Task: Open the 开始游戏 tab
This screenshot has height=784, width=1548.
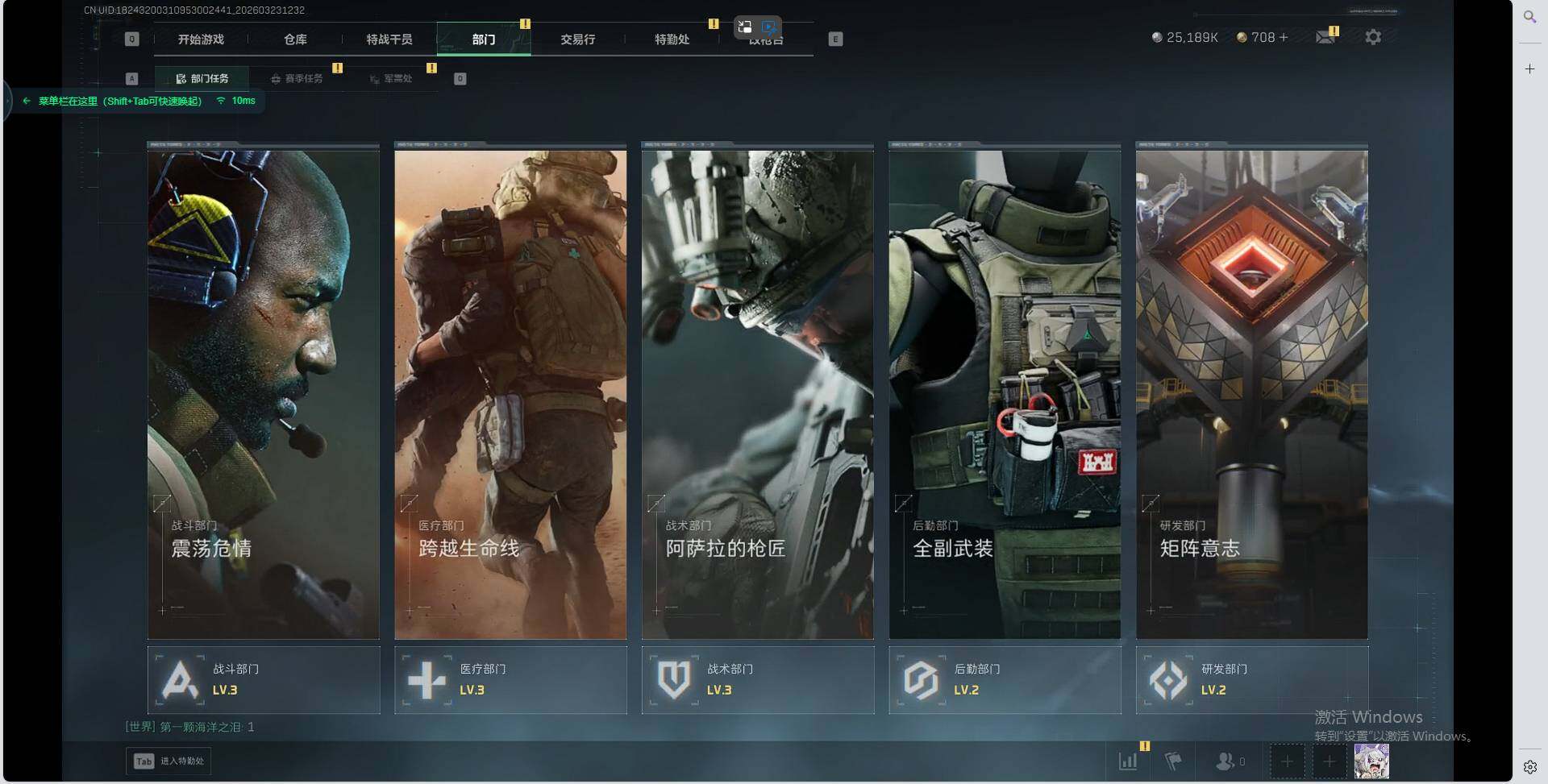Action: click(x=201, y=39)
